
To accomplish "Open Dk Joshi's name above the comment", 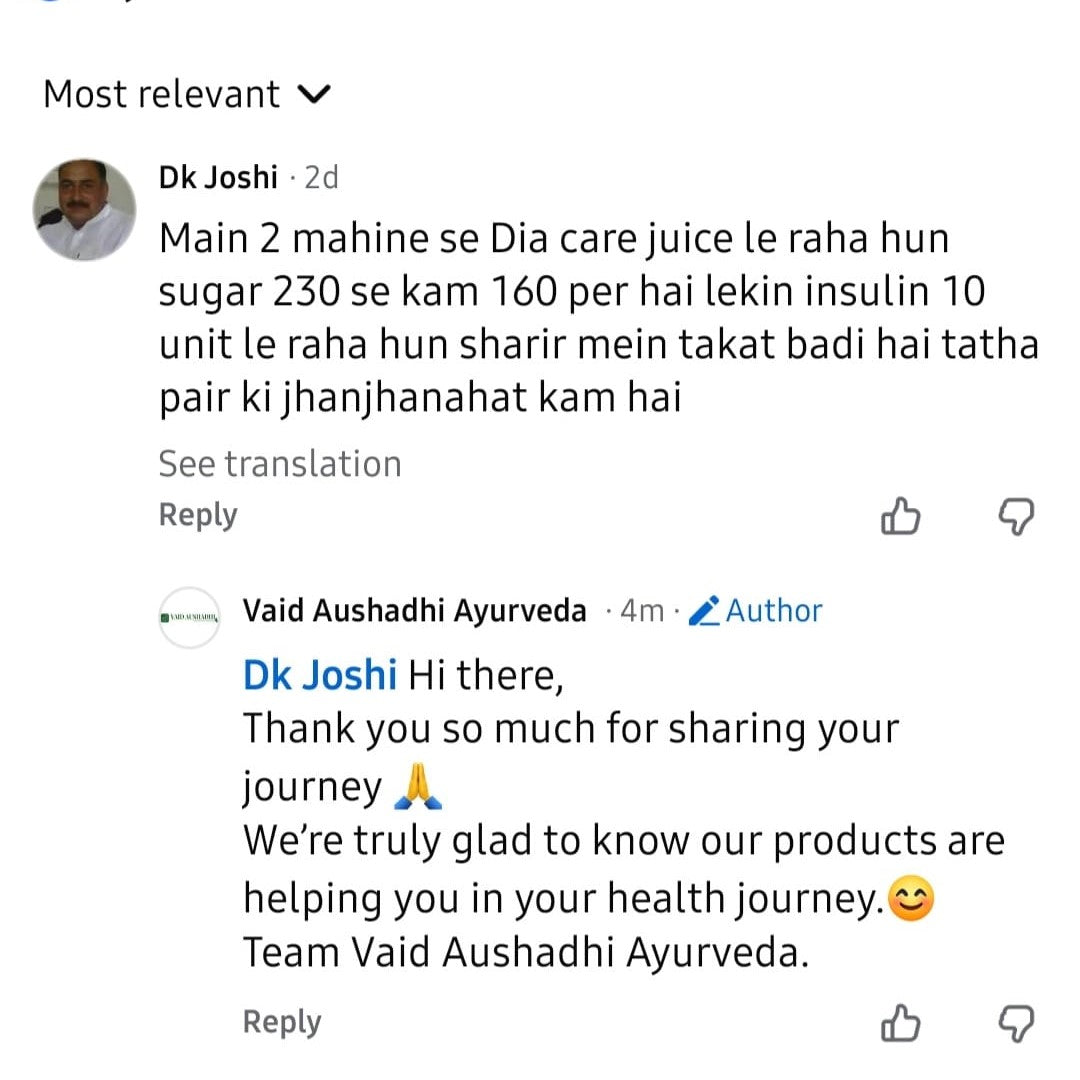I will [218, 177].
